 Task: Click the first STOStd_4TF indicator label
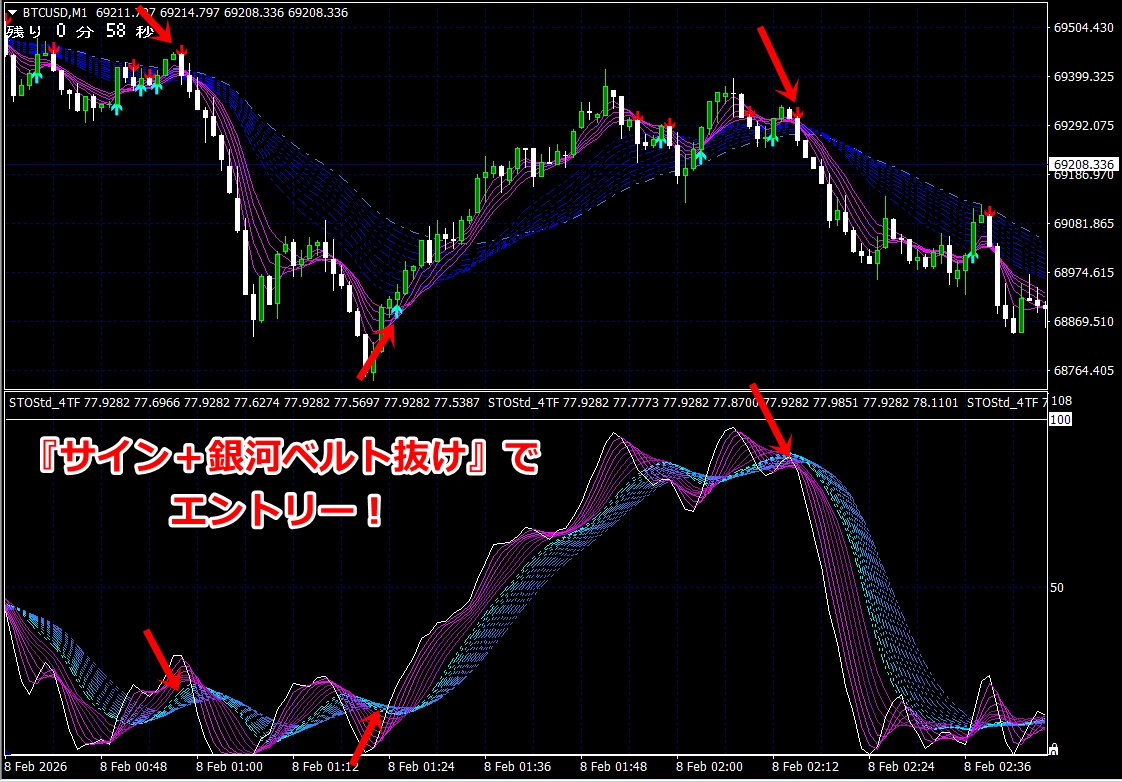pos(44,403)
